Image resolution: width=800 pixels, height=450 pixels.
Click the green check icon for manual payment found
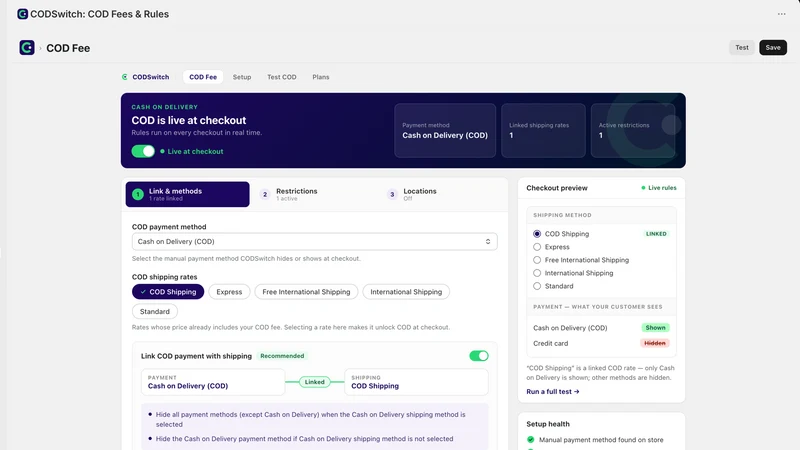click(x=531, y=439)
